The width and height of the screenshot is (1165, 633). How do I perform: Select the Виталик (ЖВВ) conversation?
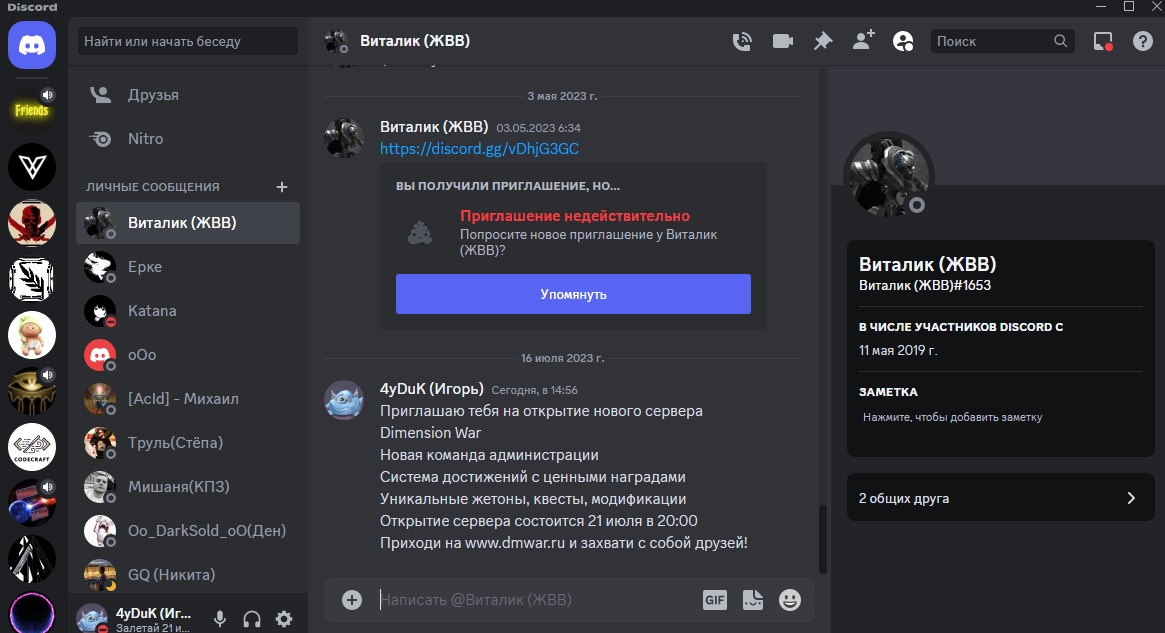click(x=188, y=223)
